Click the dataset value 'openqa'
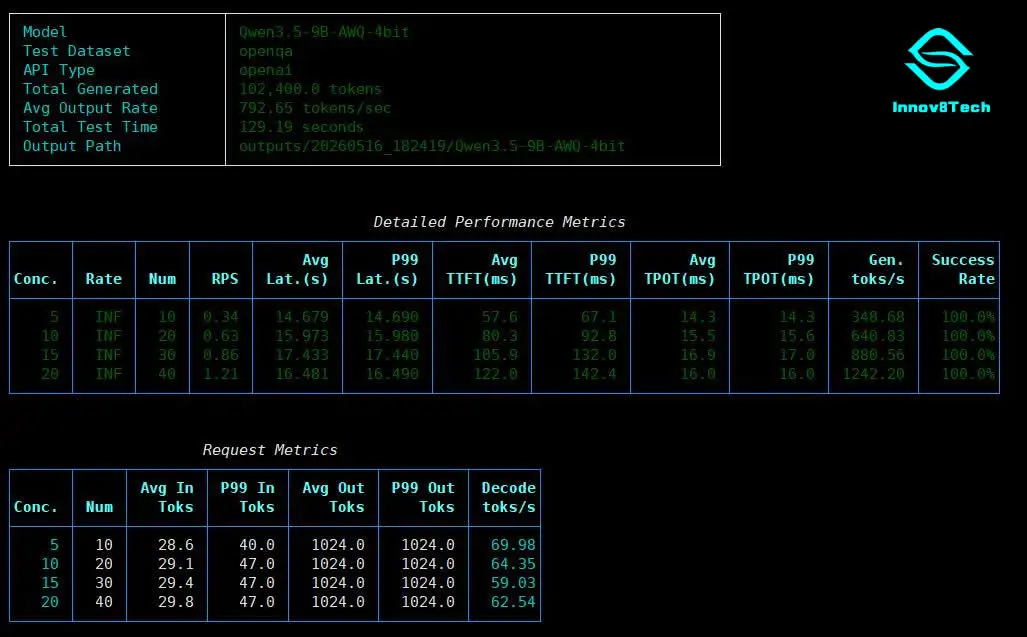 click(266, 51)
